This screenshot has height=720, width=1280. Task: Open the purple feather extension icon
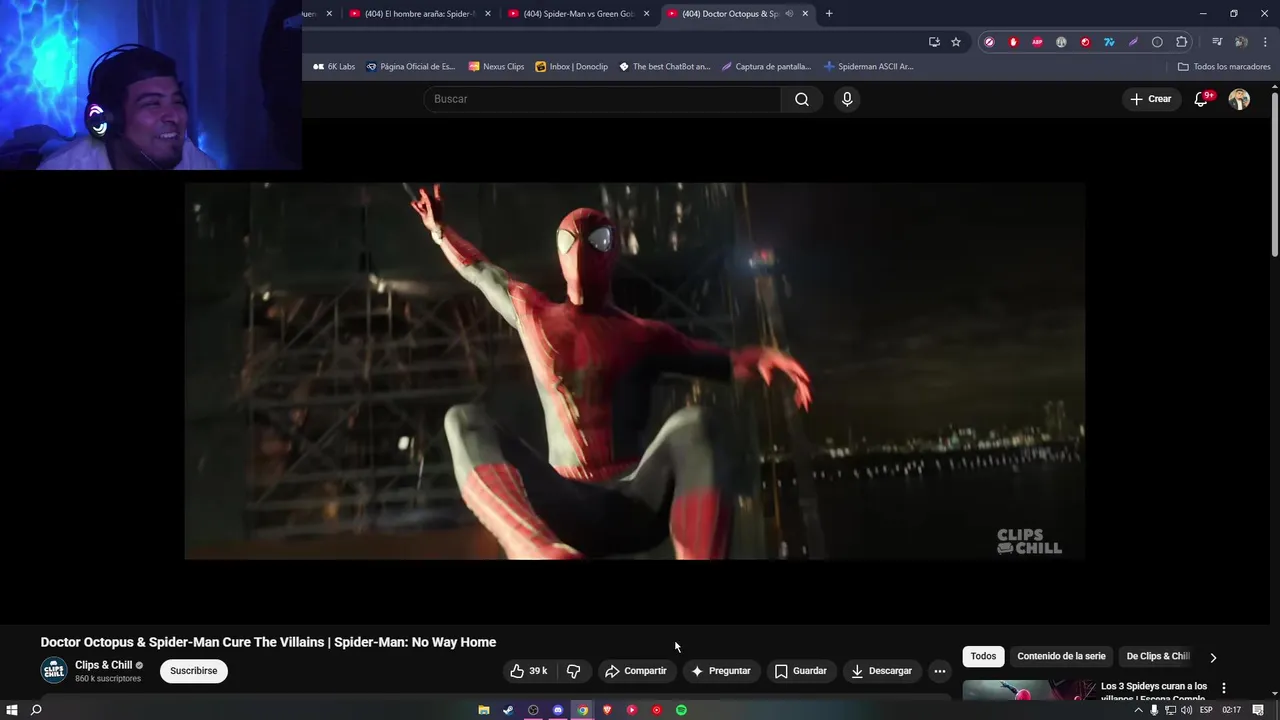point(1133,42)
